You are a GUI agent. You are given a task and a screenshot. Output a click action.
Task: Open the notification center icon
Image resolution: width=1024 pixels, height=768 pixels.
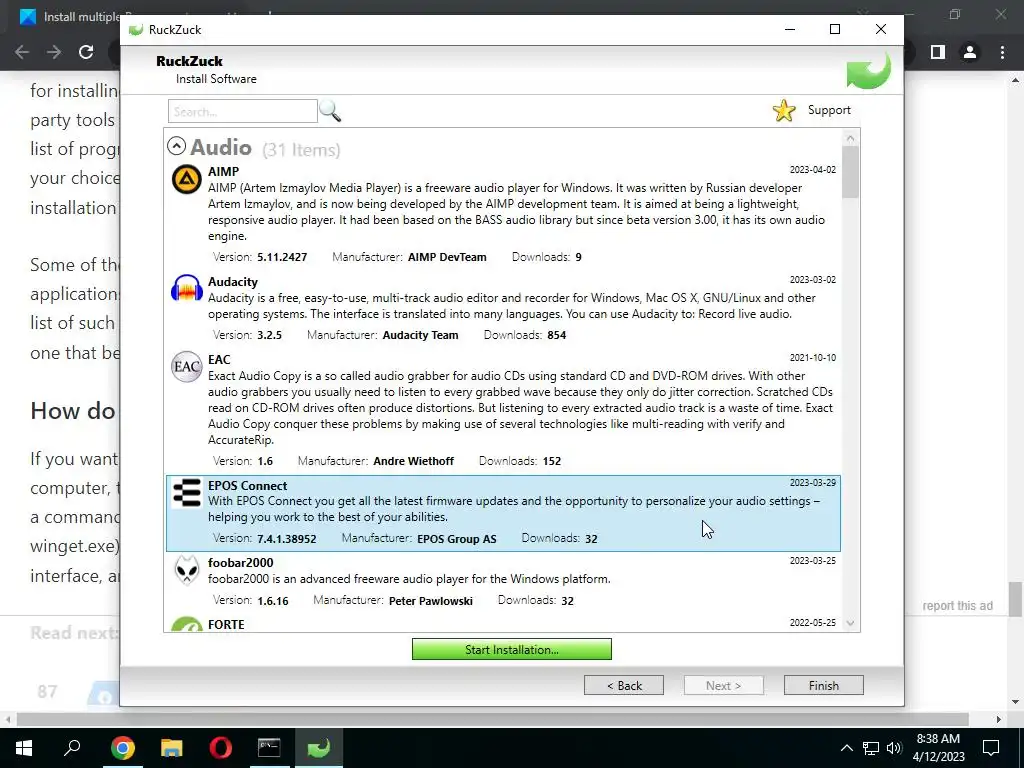[x=991, y=748]
